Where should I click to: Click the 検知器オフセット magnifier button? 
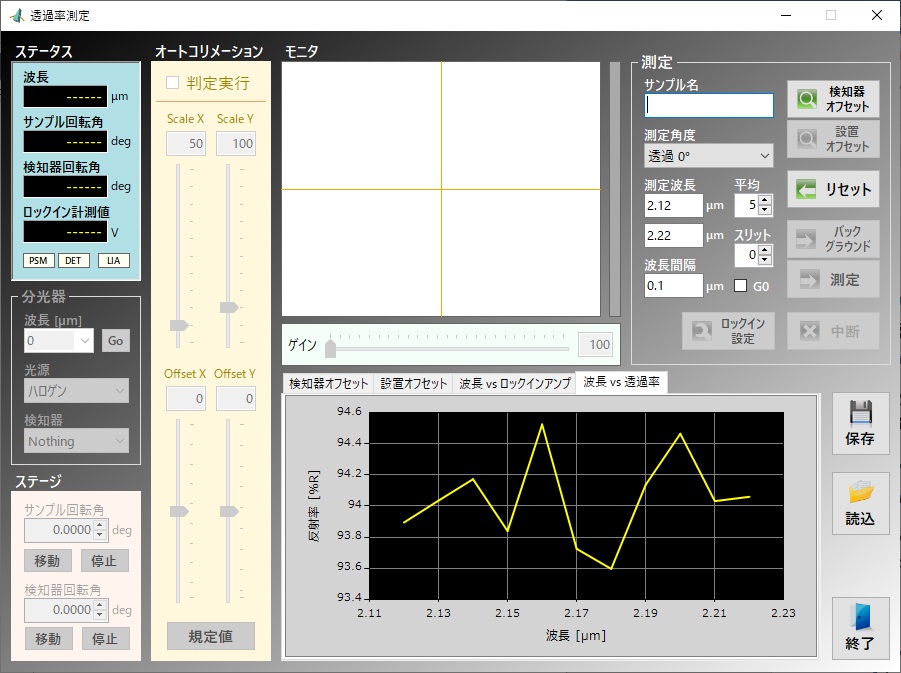[833, 99]
